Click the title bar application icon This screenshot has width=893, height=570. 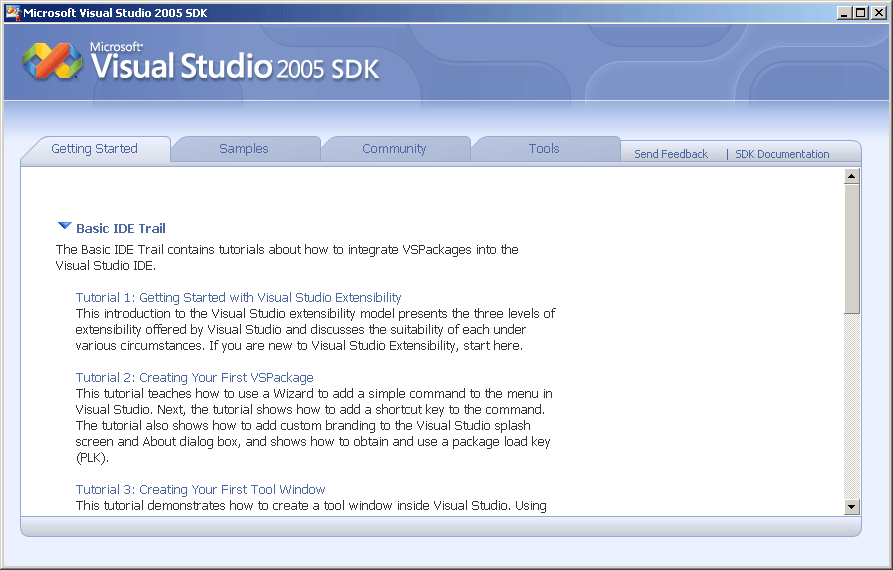(x=13, y=13)
